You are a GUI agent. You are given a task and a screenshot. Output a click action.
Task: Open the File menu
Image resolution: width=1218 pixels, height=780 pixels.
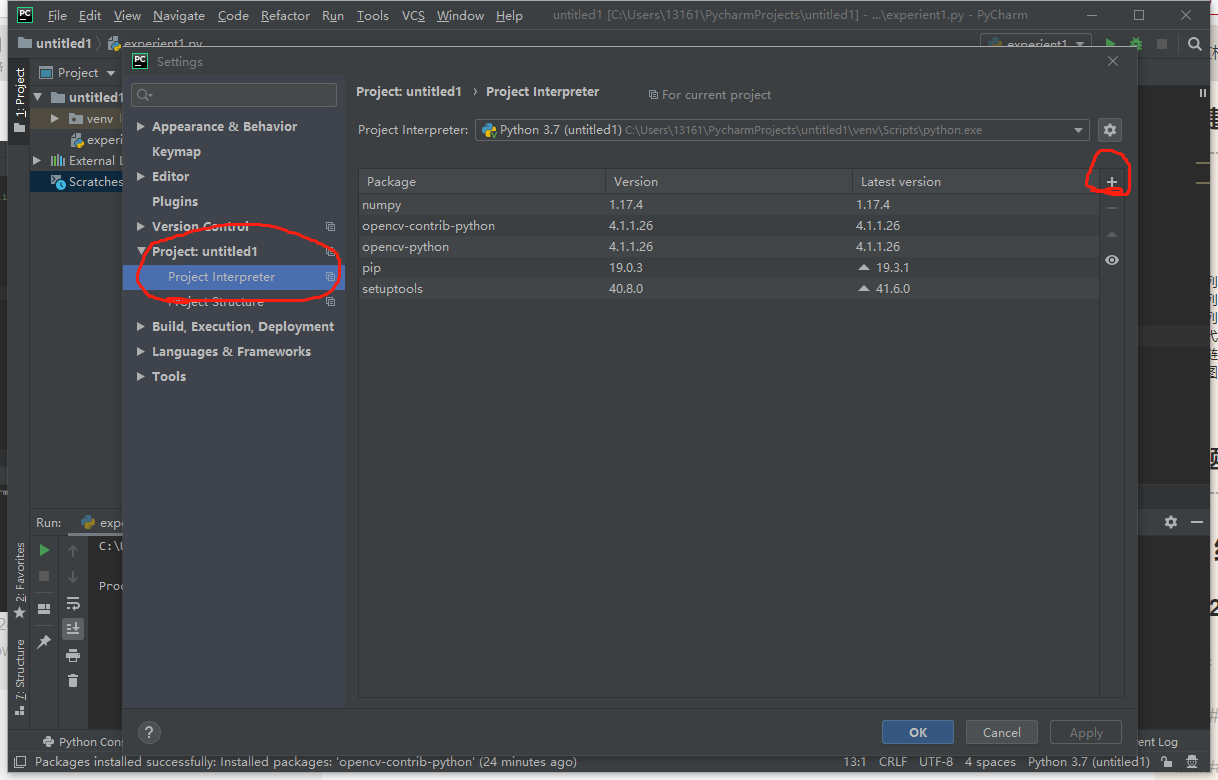(57, 15)
